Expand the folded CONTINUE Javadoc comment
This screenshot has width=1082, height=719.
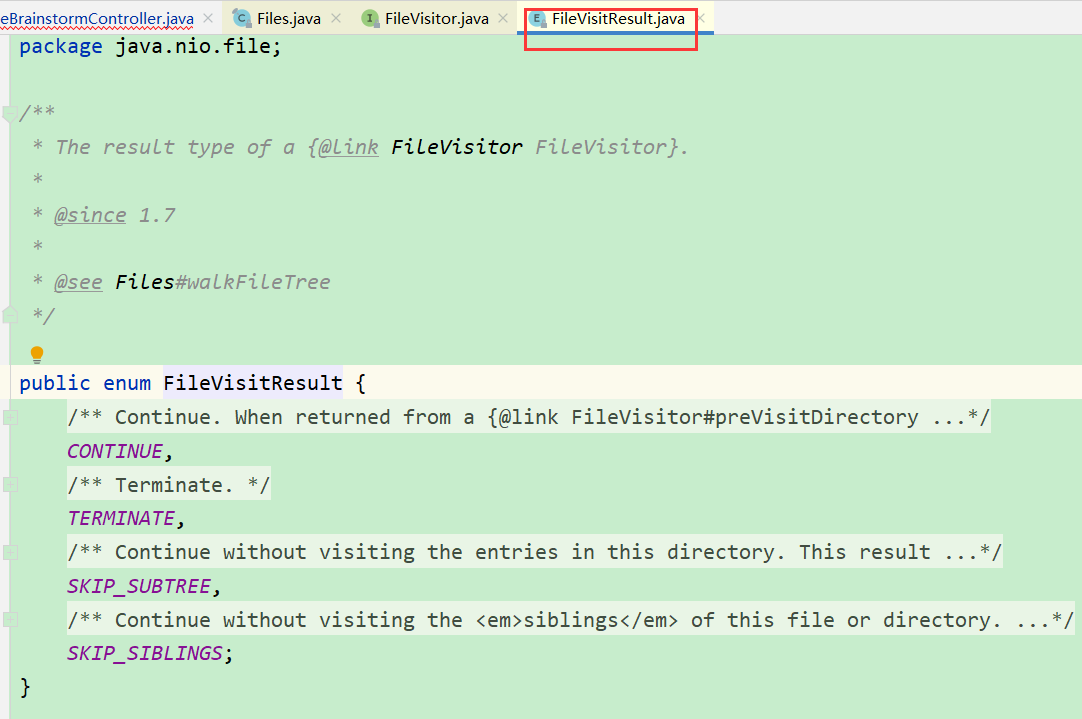pyautogui.click(x=10, y=417)
